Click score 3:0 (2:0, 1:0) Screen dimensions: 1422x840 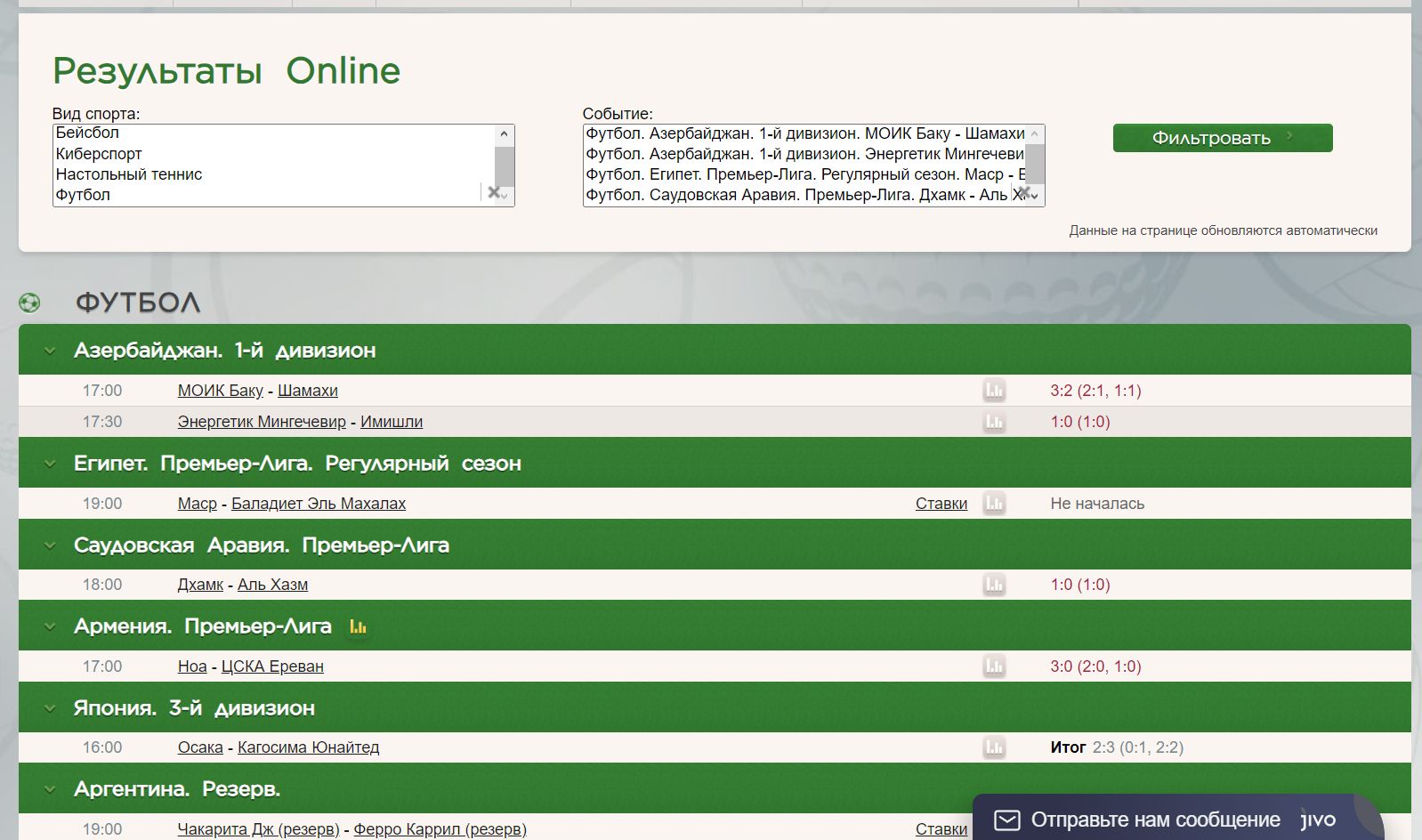coord(1095,666)
